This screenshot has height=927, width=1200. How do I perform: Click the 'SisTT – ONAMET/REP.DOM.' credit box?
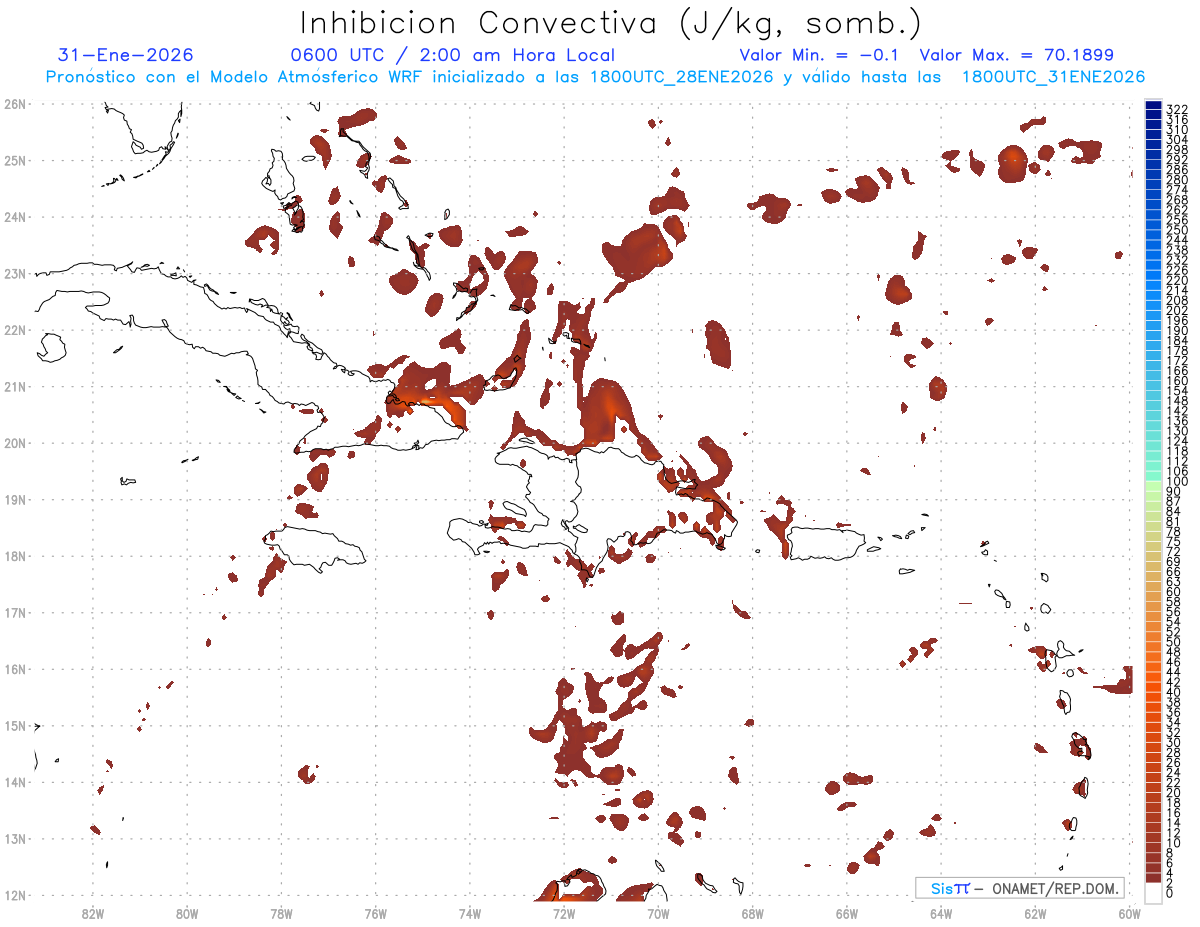1020,888
